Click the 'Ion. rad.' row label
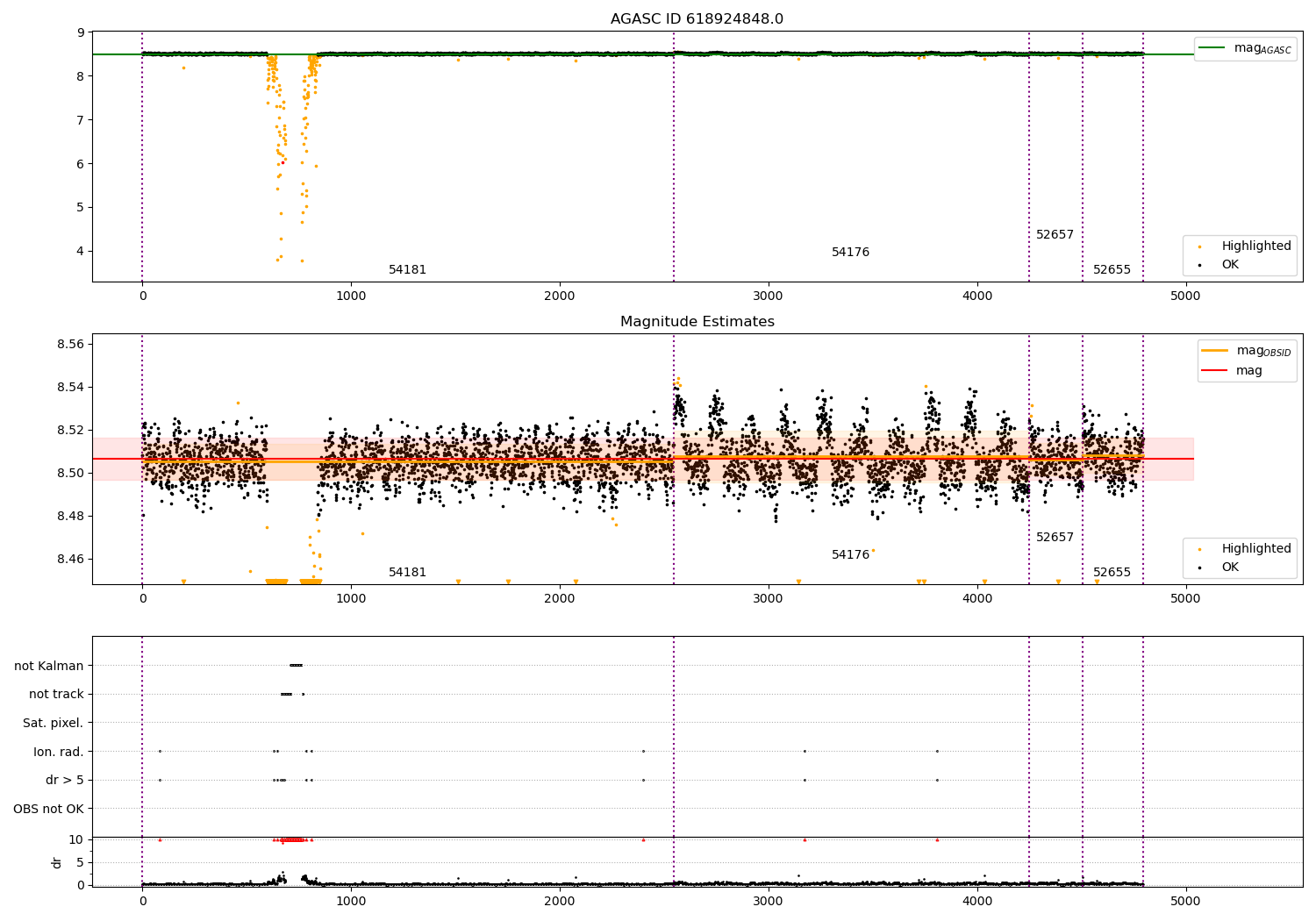Image resolution: width=1316 pixels, height=921 pixels. point(59,752)
